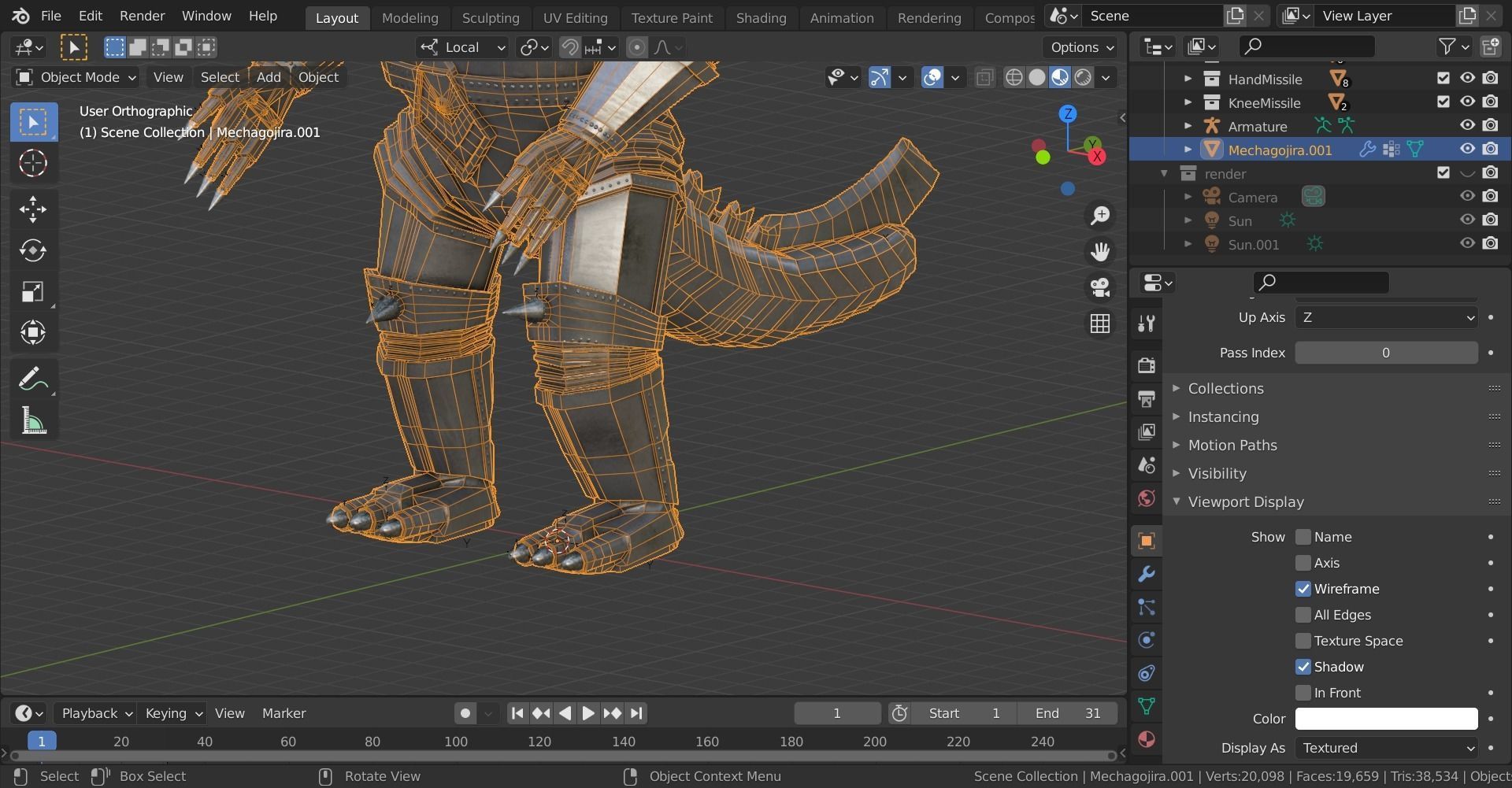Uncheck the Wireframe checkbox
This screenshot has width=1512, height=788.
[1303, 589]
